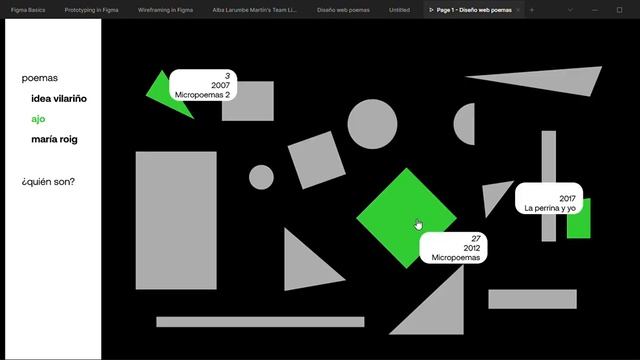Click the rotated gray square shape

pos(317,160)
